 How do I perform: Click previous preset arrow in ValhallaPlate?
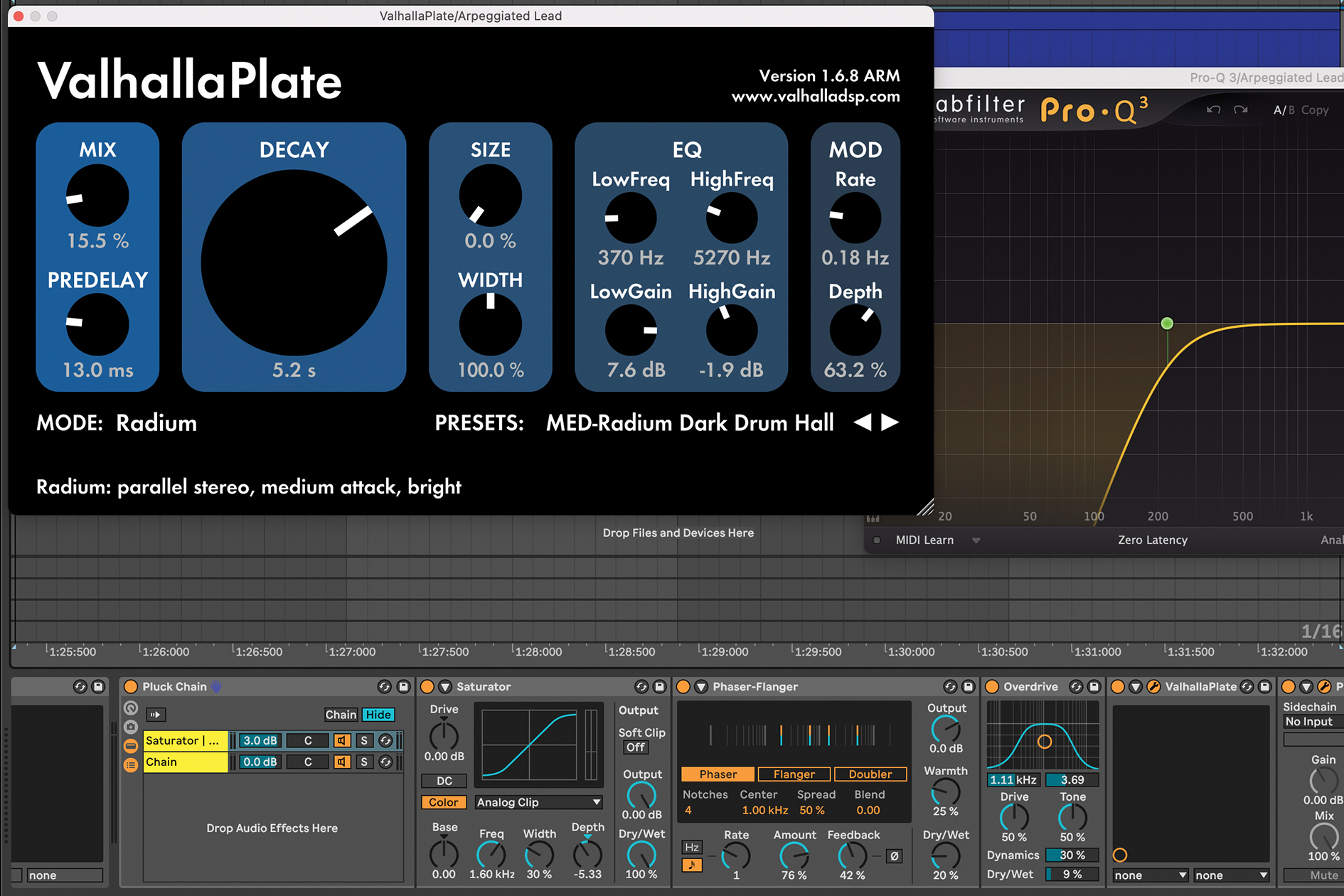click(x=863, y=422)
